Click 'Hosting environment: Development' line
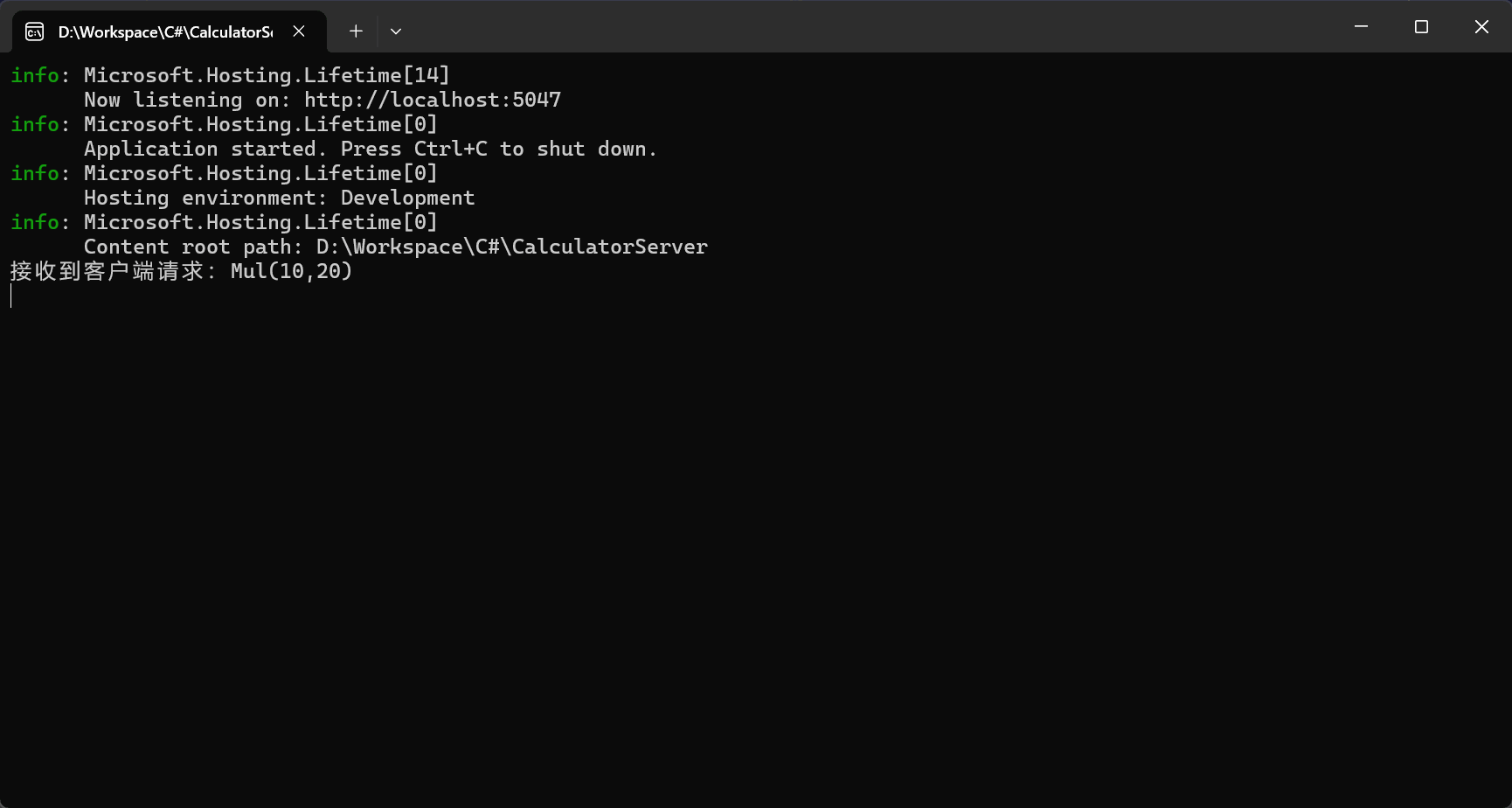 pos(279,198)
